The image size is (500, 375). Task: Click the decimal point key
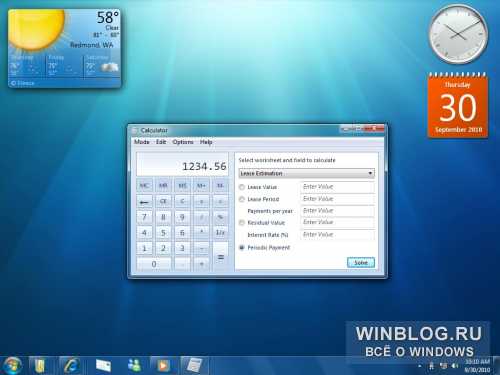(182, 264)
